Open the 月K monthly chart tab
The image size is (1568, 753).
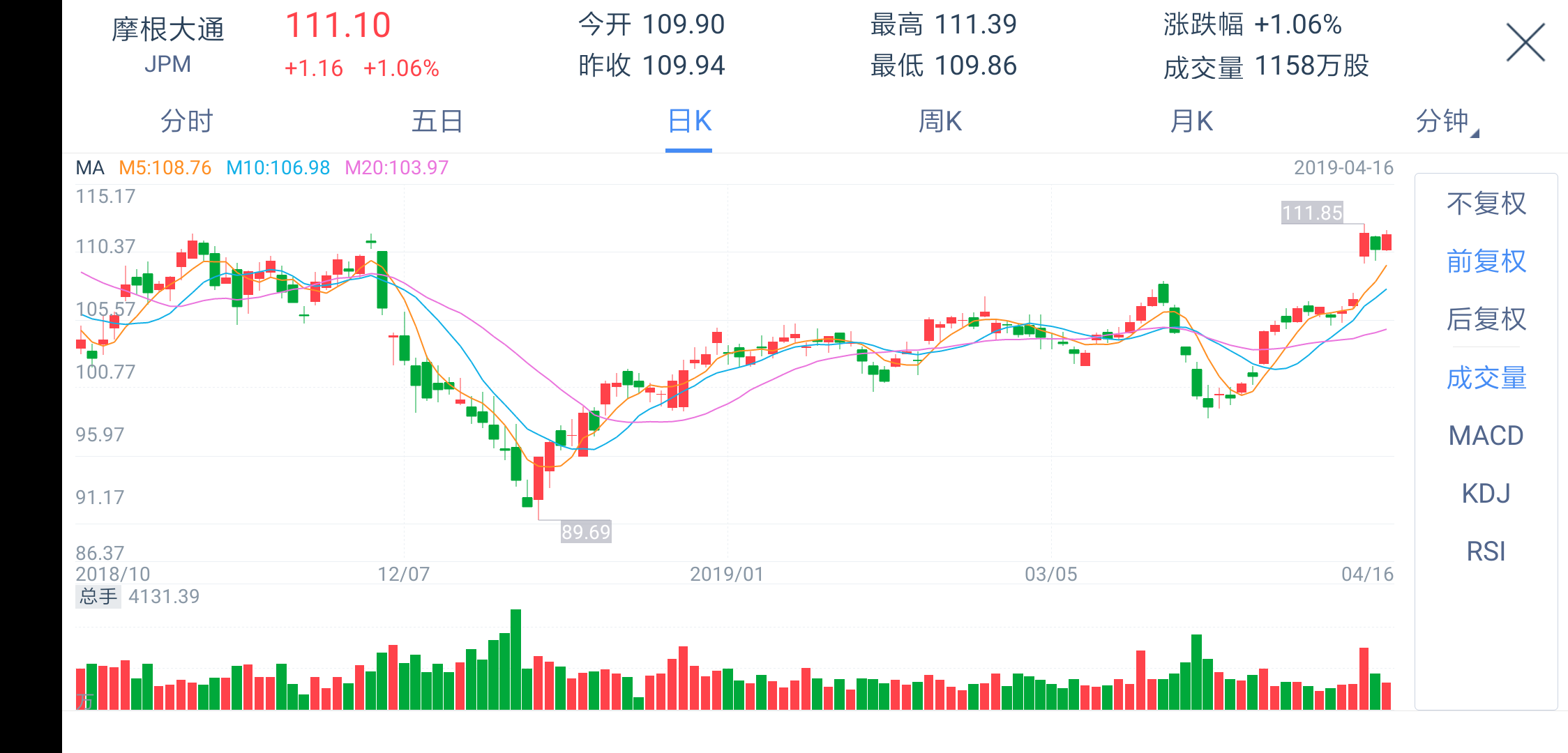[x=1191, y=121]
